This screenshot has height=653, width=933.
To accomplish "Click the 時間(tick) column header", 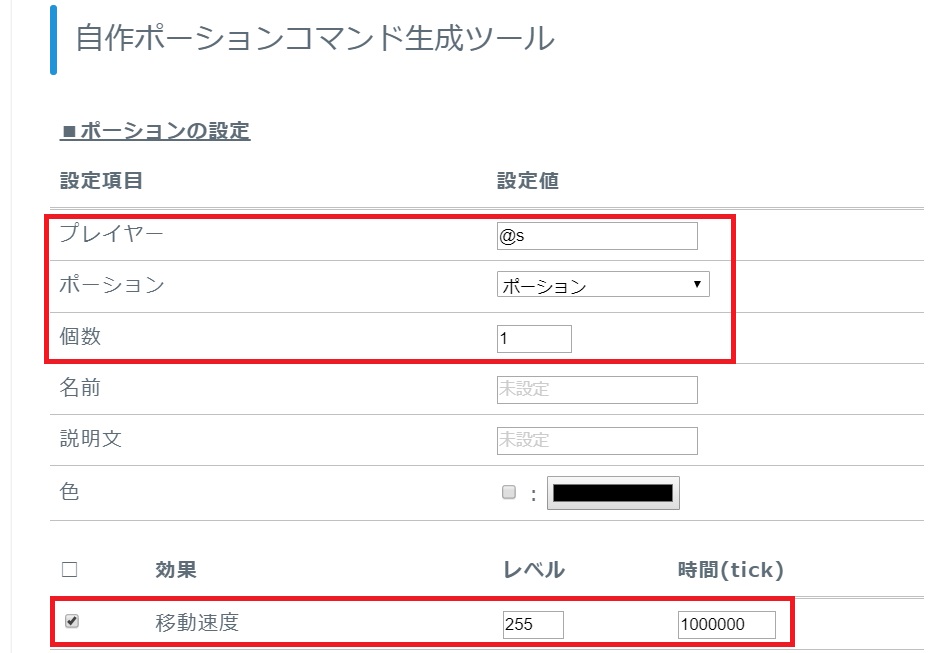I will [x=731, y=570].
